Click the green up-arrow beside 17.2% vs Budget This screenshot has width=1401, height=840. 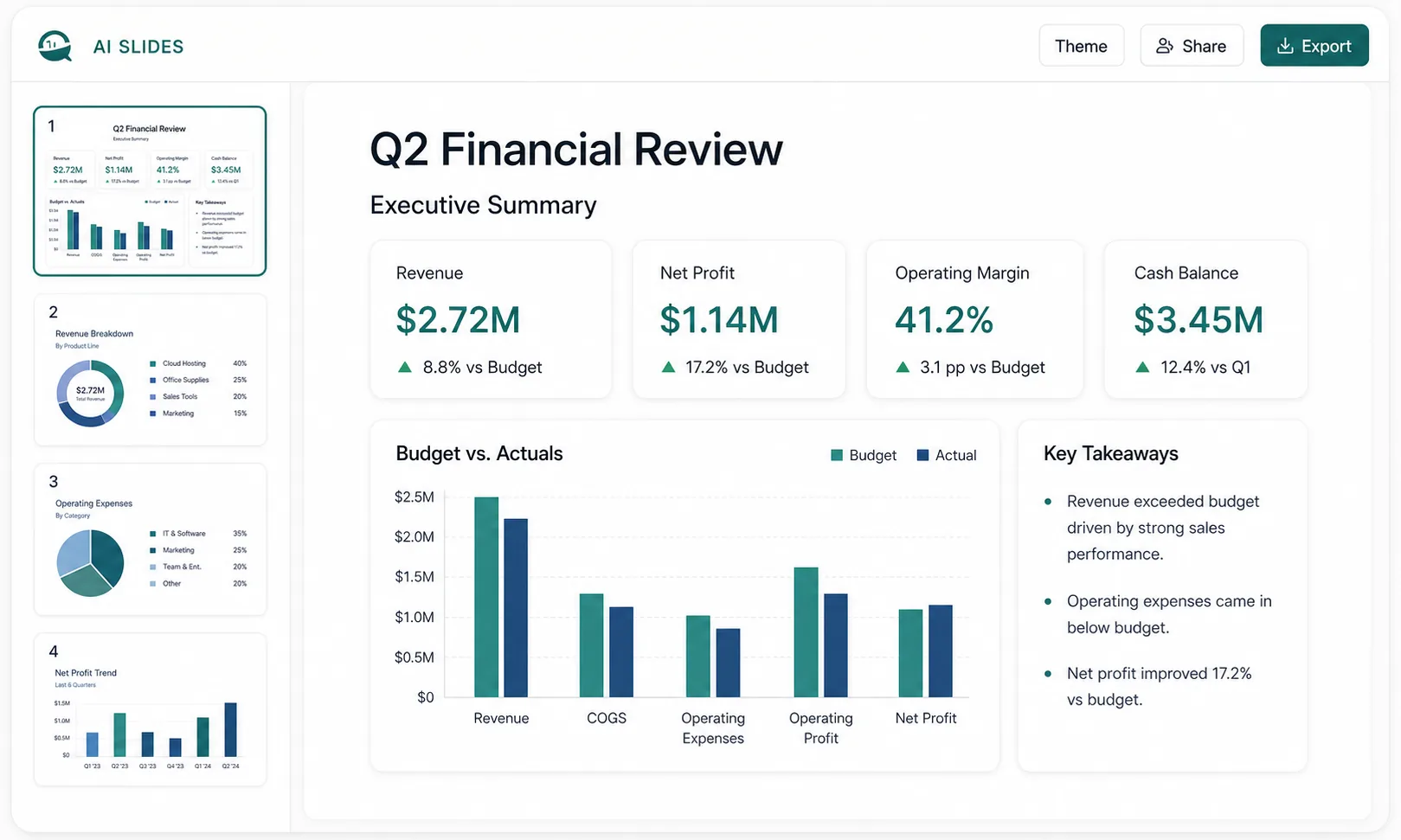668,367
